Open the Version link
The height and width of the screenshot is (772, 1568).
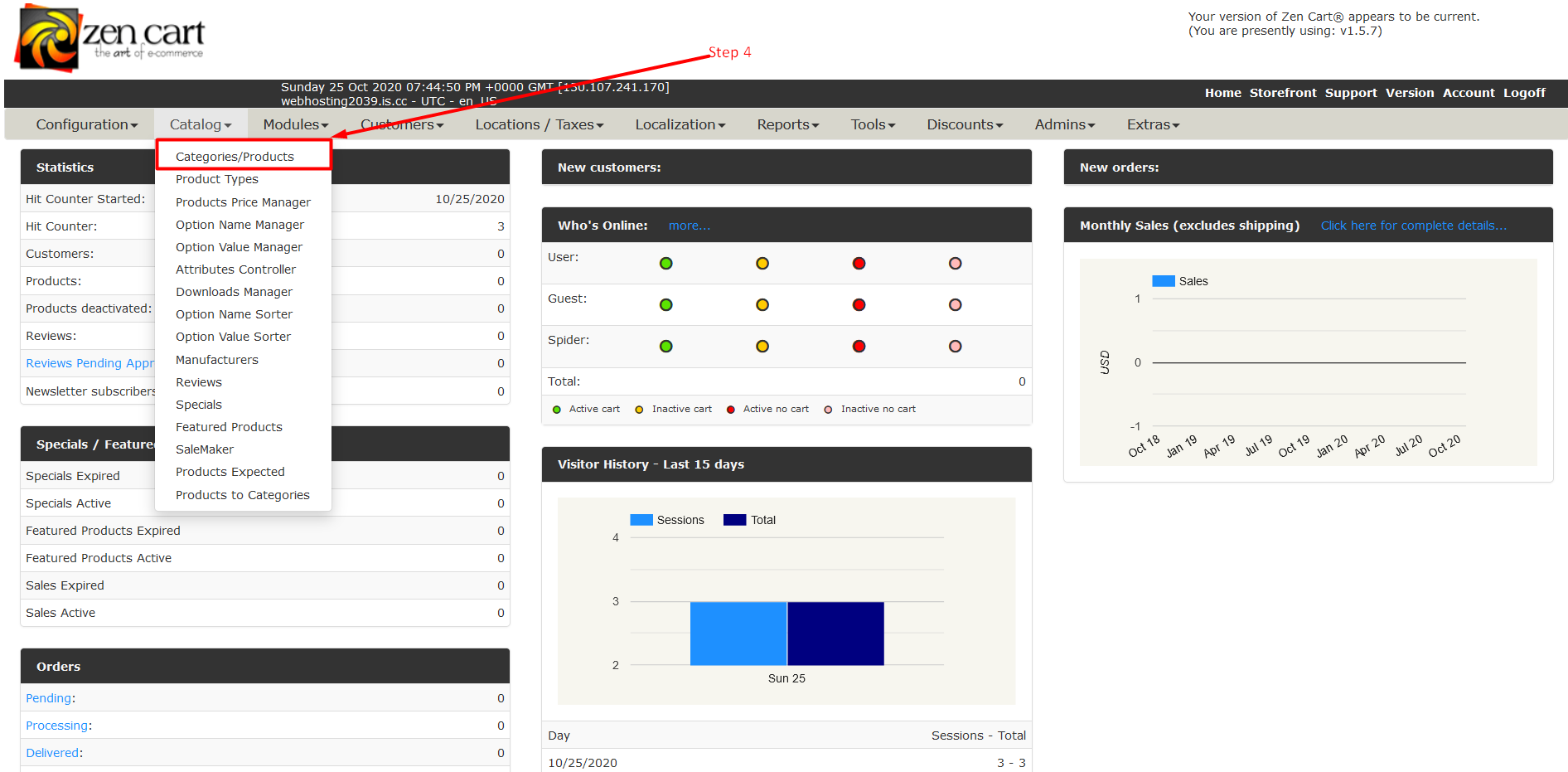coord(1410,93)
